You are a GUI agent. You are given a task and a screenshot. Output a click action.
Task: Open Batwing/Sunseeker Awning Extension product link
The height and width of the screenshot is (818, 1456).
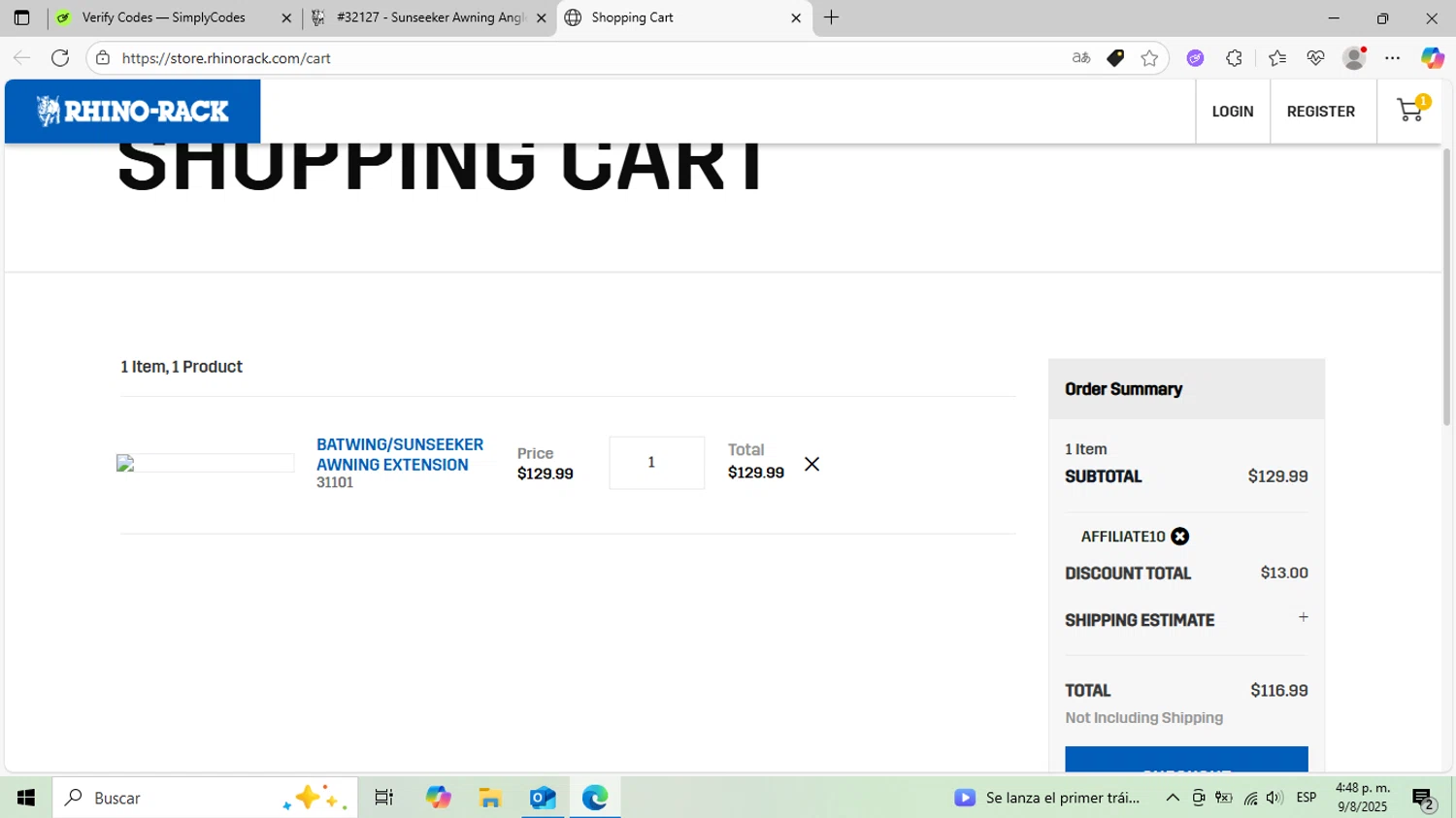pos(399,454)
